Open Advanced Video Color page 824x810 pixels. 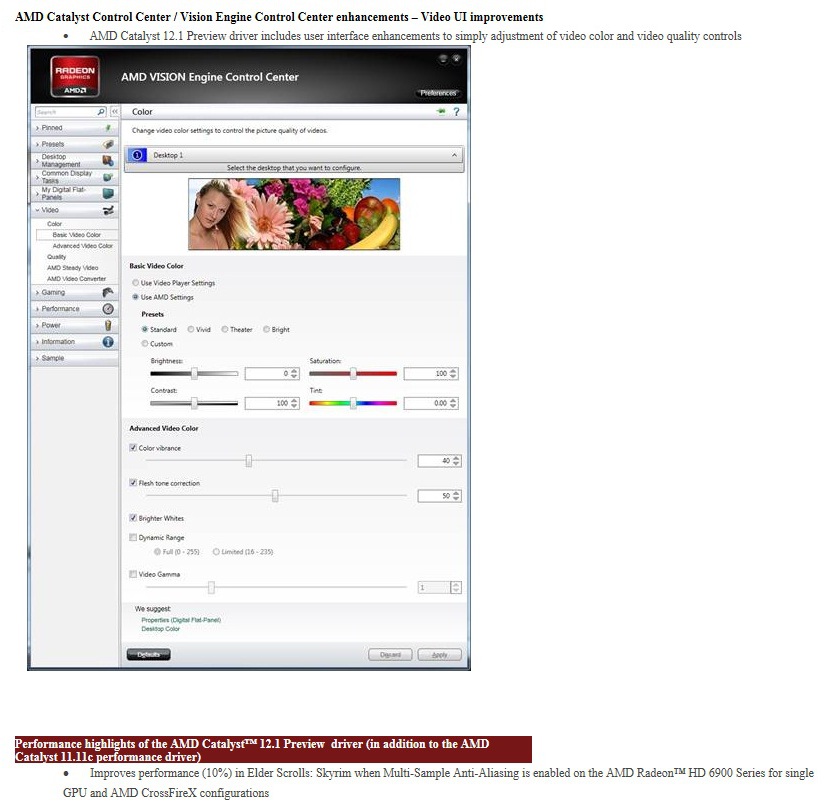click(x=83, y=246)
